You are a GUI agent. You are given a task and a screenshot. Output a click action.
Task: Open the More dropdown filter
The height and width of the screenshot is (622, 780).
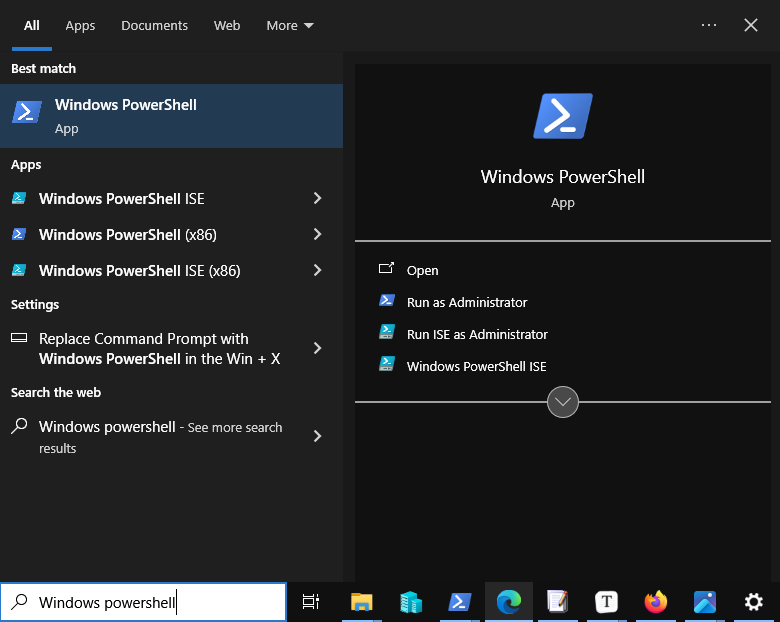point(289,25)
